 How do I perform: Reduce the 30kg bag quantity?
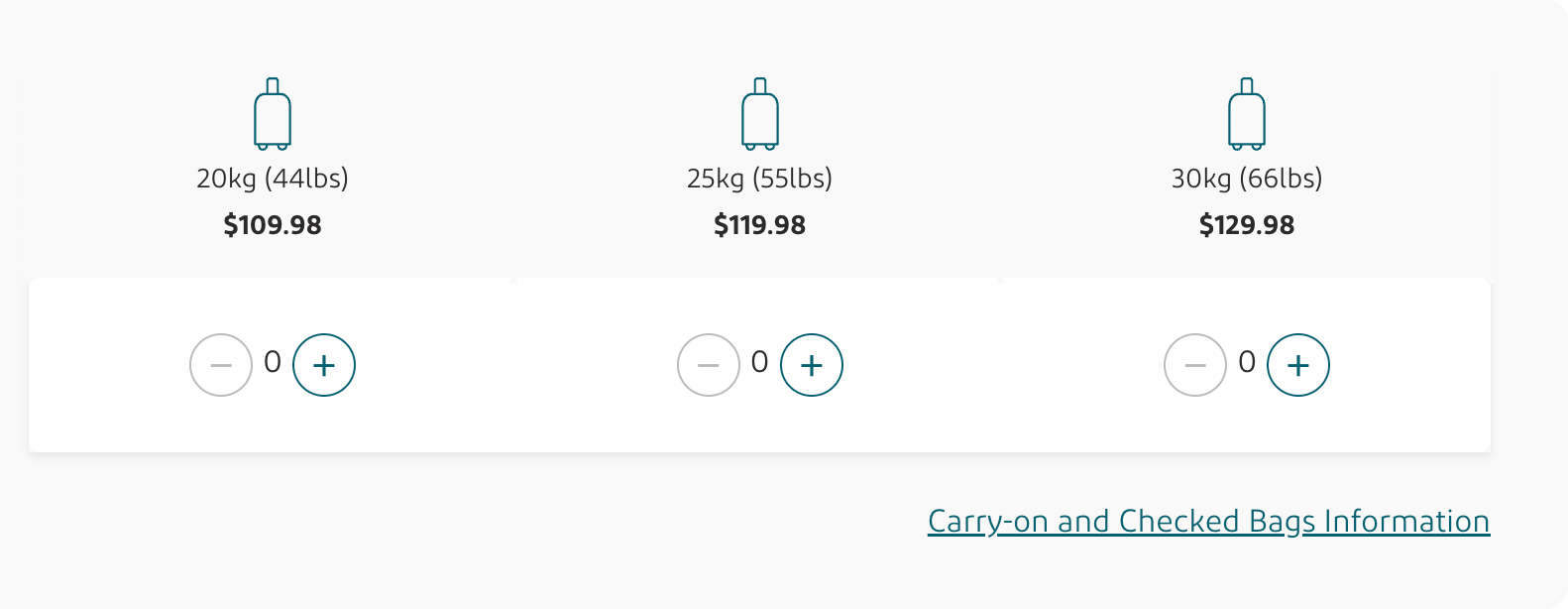1195,365
